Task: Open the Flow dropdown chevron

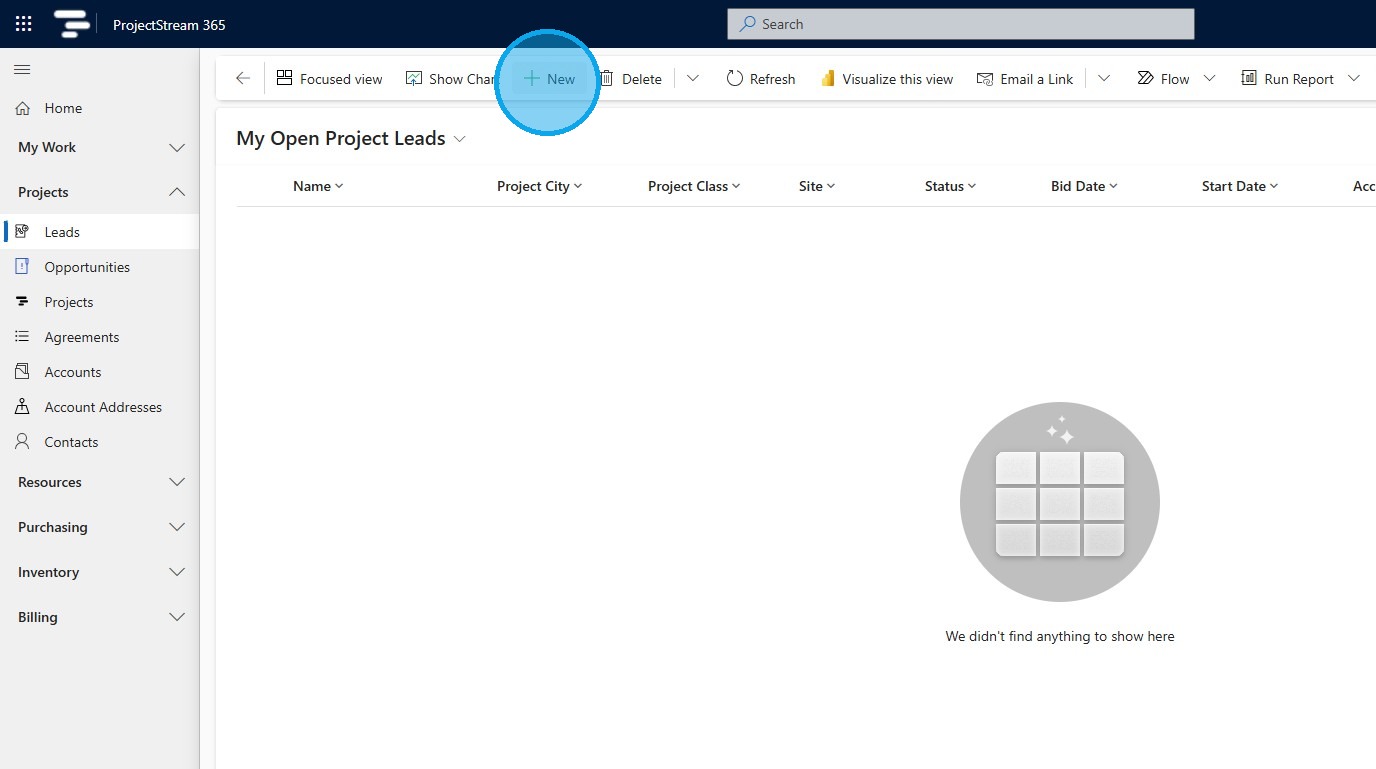Action: pos(1209,79)
